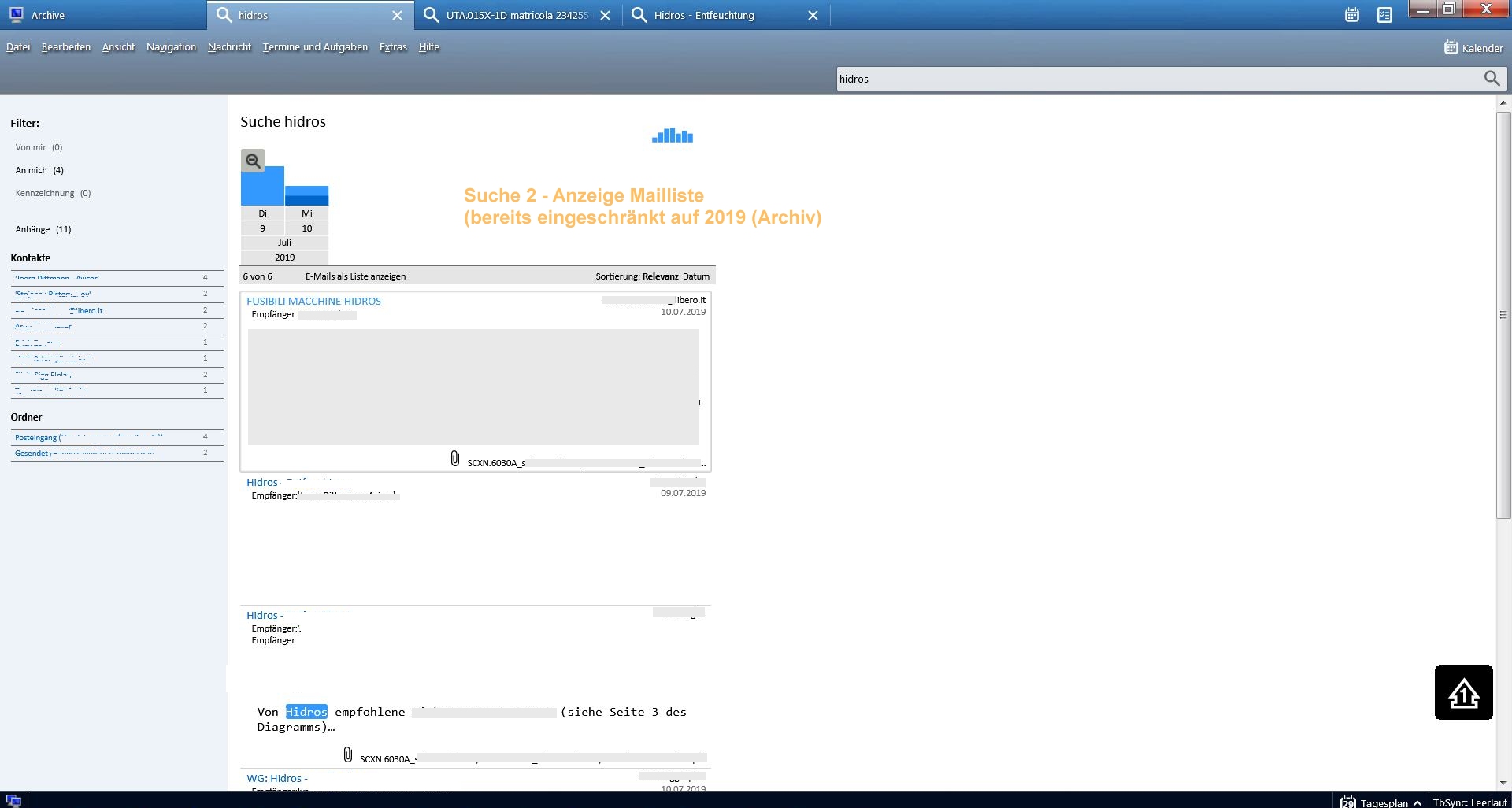Close the Hidros - Entfeuchtung tab
The height and width of the screenshot is (808, 1512).
tap(813, 15)
